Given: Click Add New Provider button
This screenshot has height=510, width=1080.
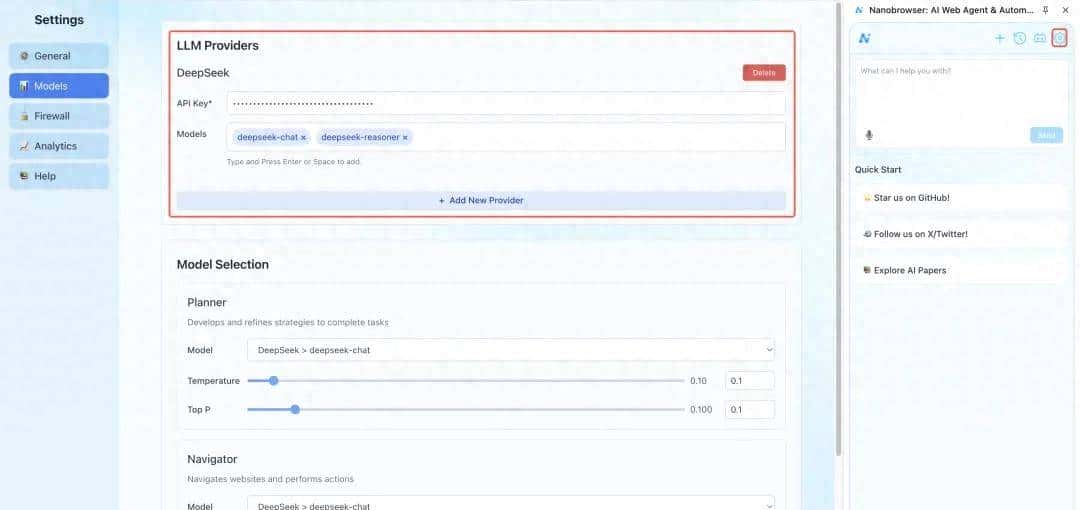Looking at the screenshot, I should click(481, 201).
